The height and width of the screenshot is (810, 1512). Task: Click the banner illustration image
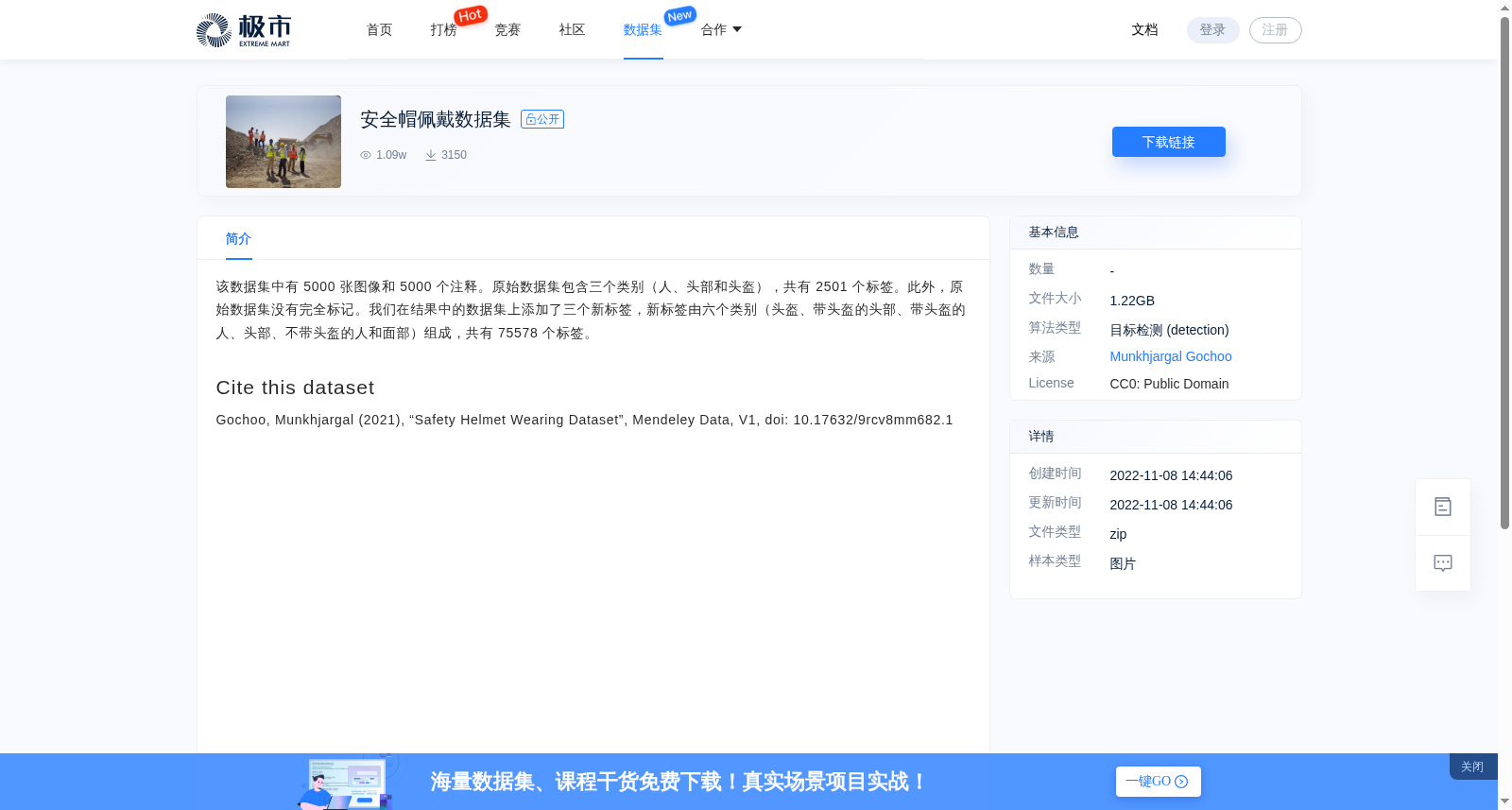(348, 782)
